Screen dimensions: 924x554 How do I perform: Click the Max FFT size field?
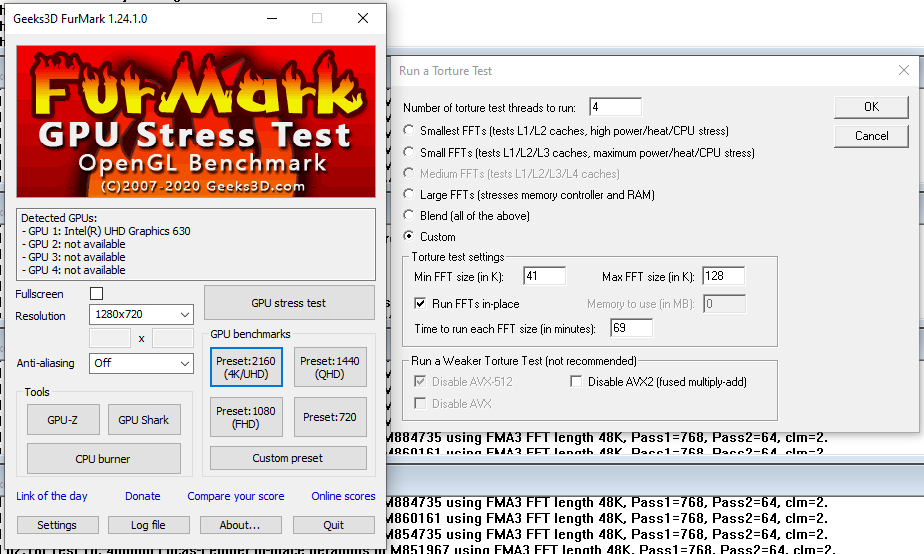pyautogui.click(x=724, y=276)
